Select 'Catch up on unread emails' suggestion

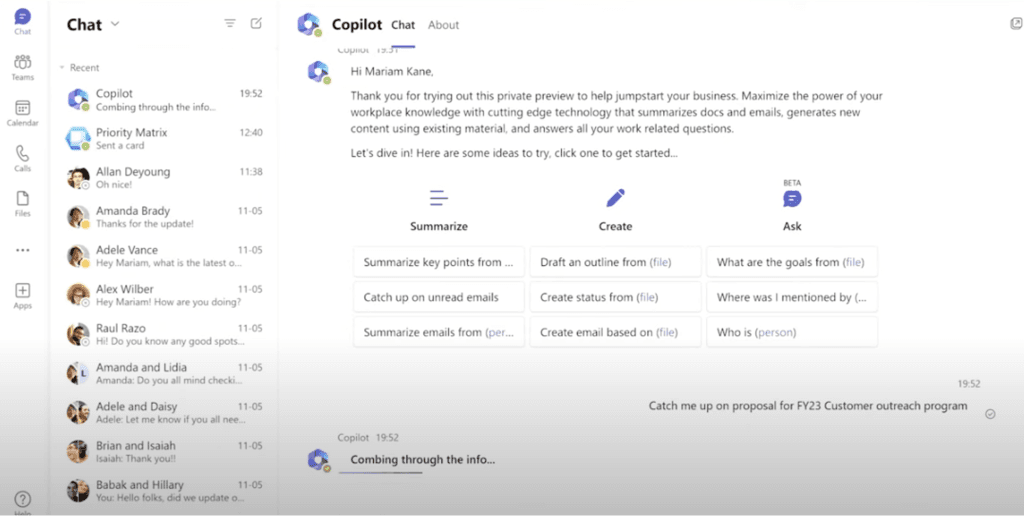click(439, 297)
